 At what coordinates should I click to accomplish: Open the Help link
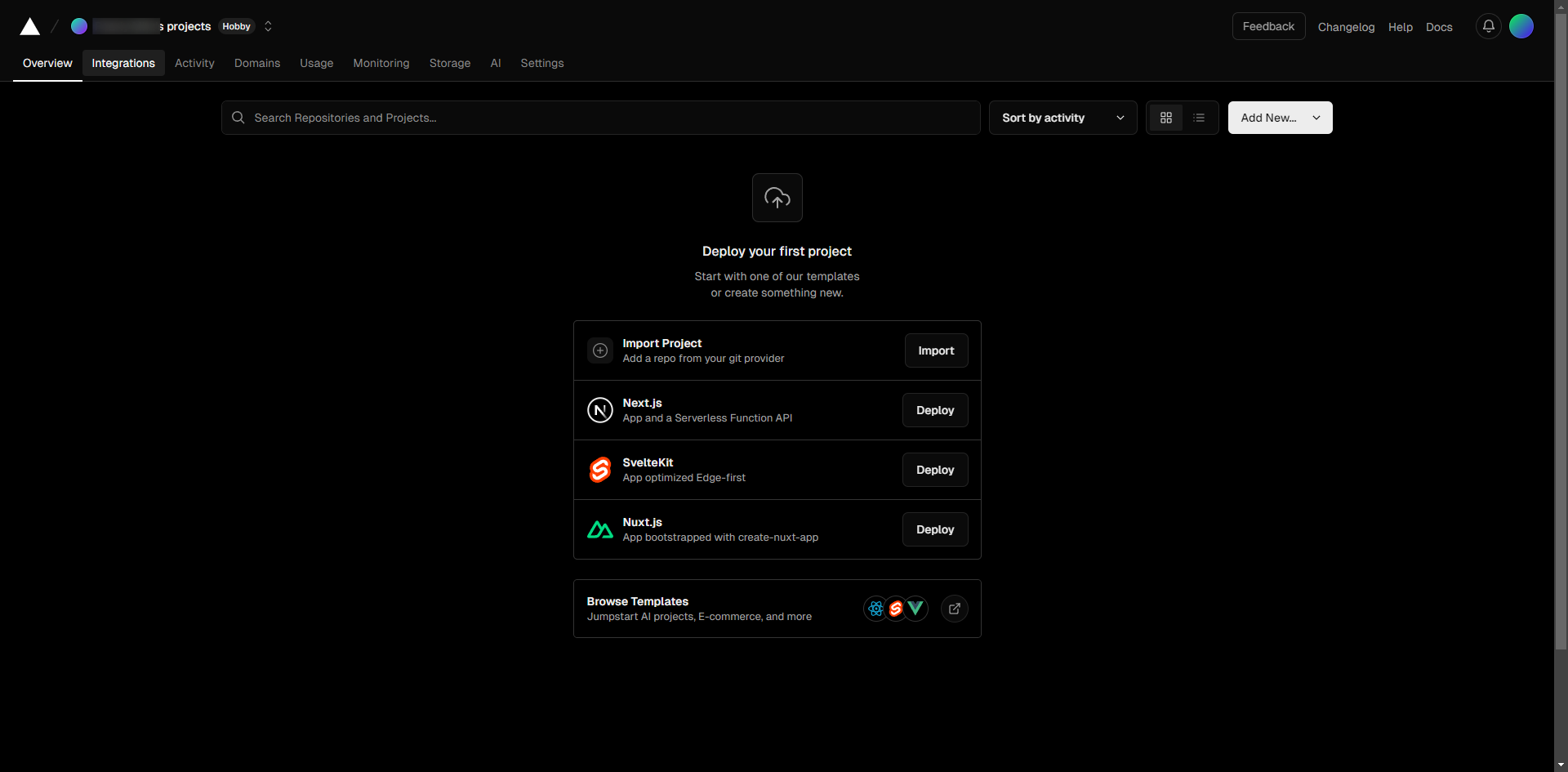click(1401, 27)
